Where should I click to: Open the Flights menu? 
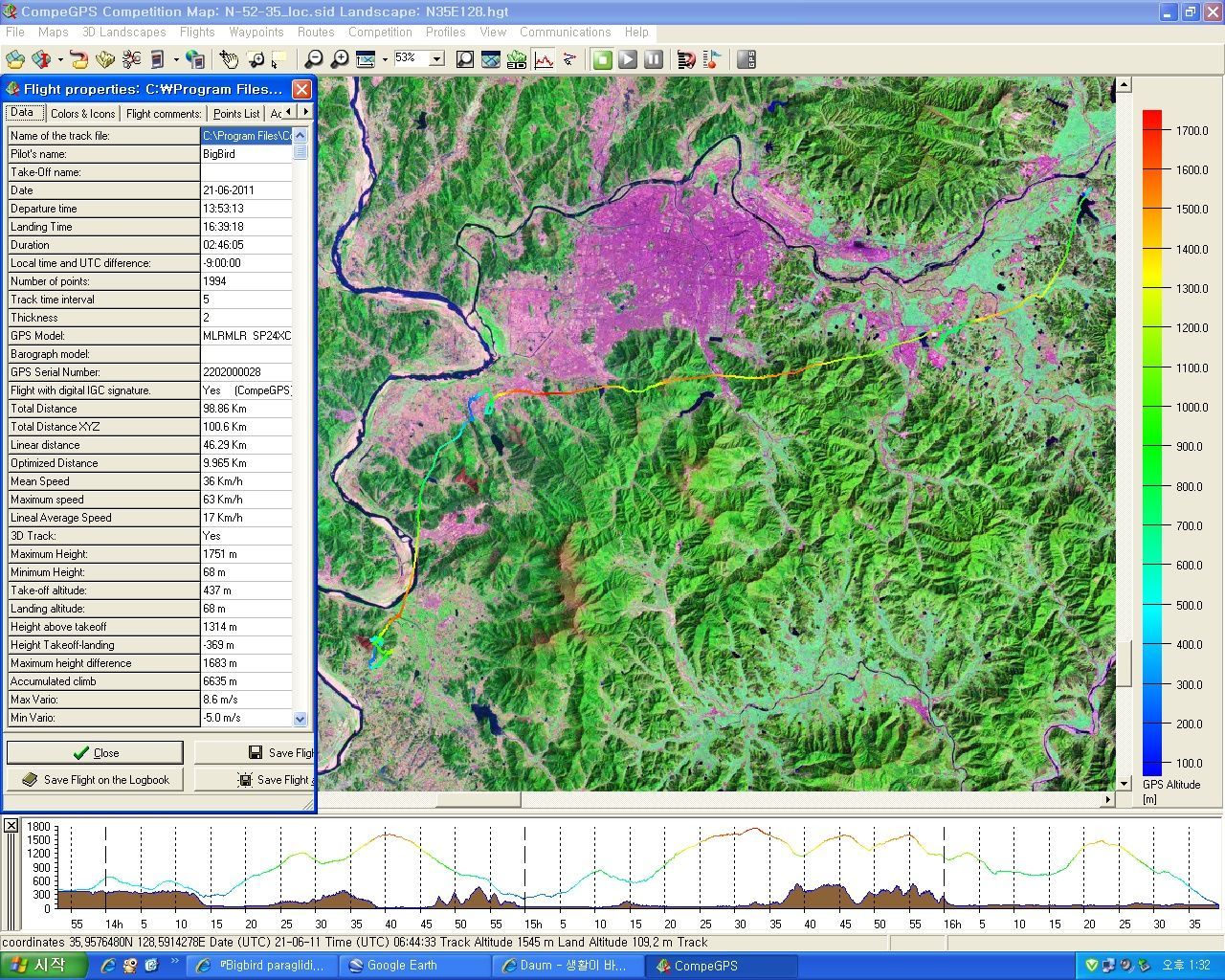coord(197,32)
